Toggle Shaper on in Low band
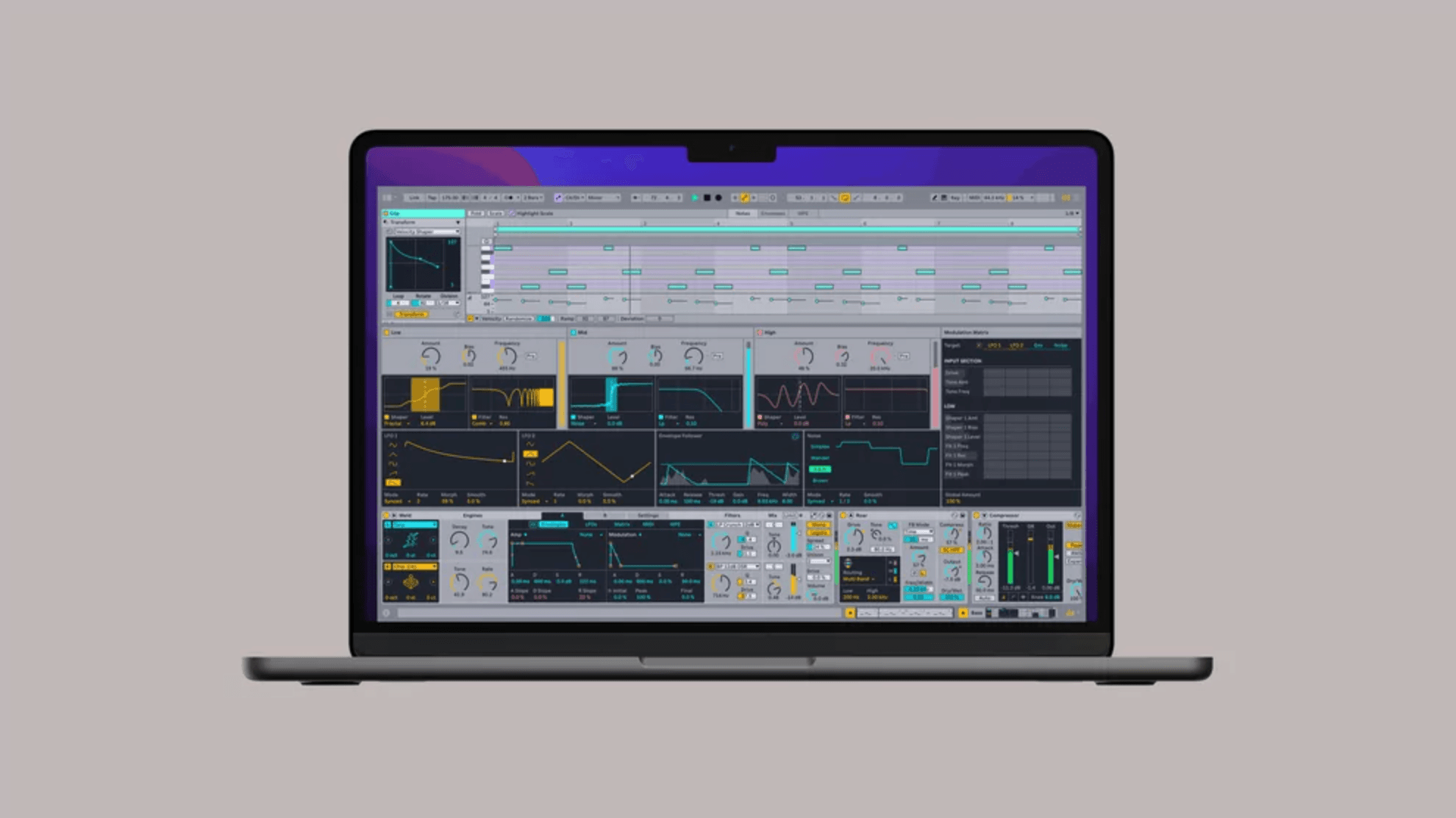Viewport: 1456px width, 818px height. tap(387, 417)
